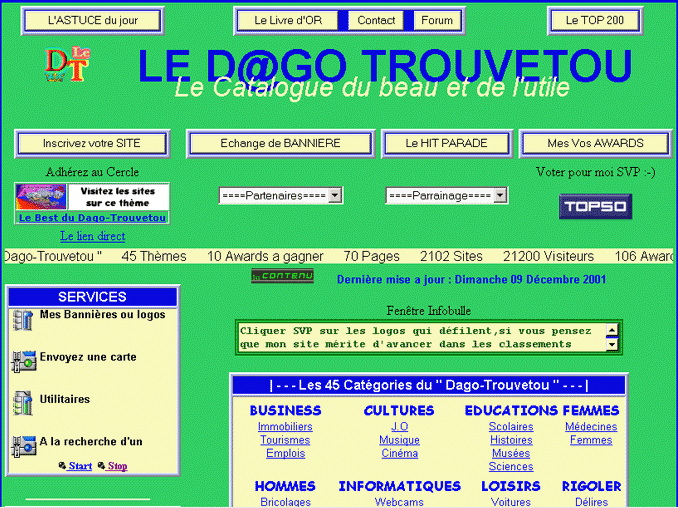Open the Médecines category link
The width and height of the screenshot is (678, 508).
pos(591,427)
